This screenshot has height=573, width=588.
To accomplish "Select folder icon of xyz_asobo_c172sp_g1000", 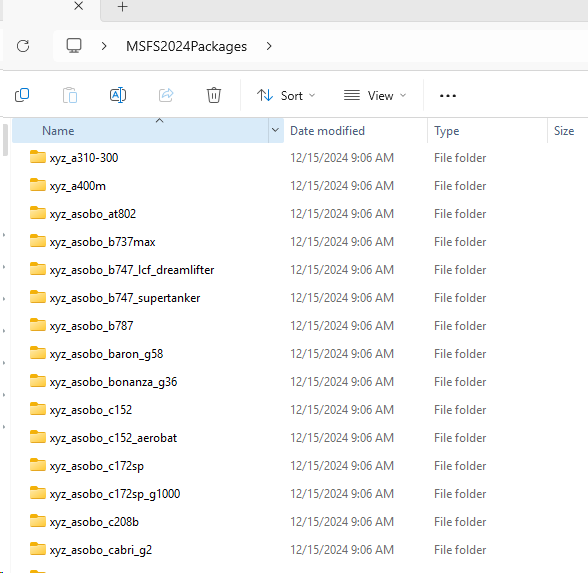I will click(x=38, y=493).
